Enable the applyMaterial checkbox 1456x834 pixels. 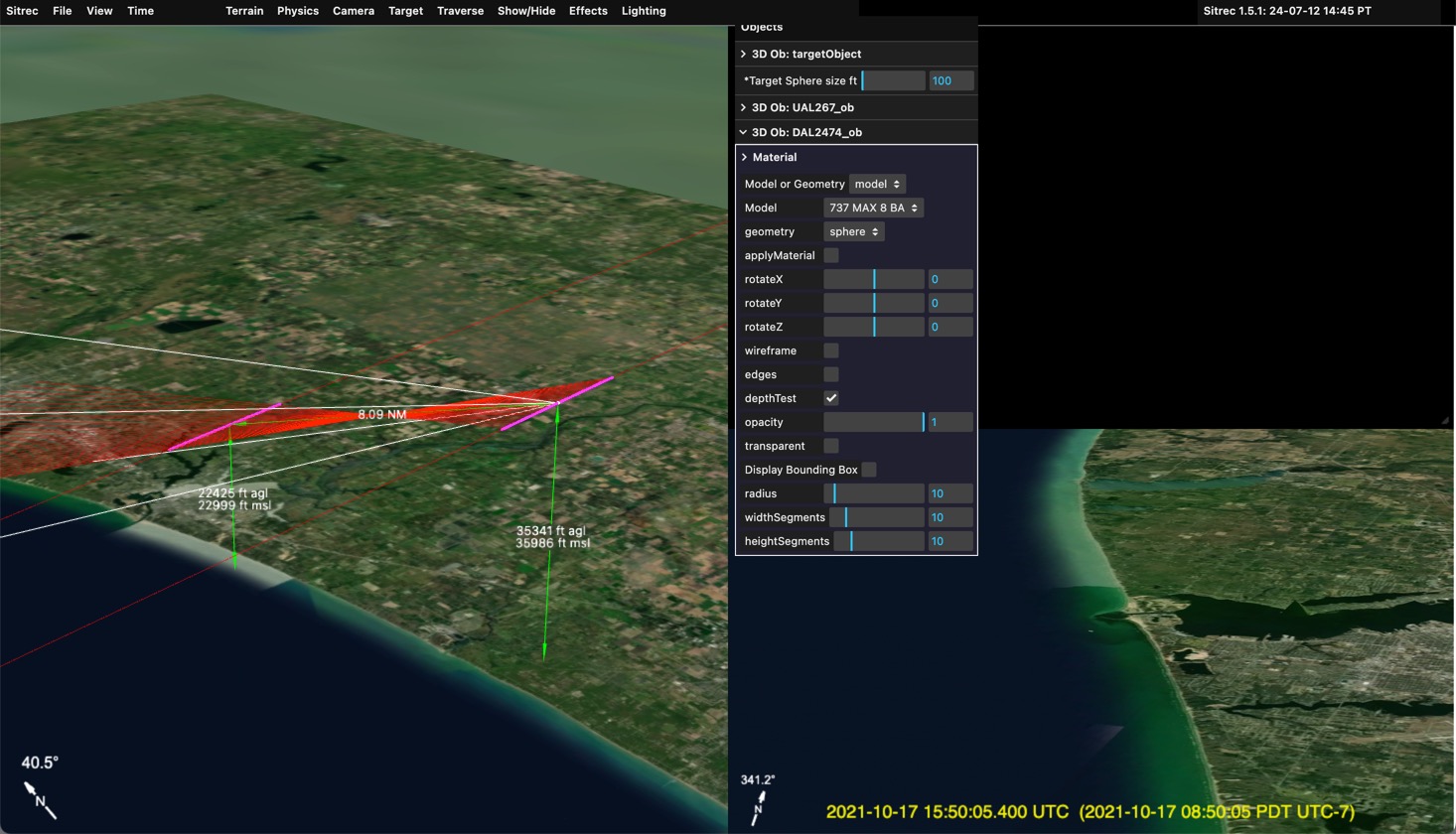tap(831, 255)
